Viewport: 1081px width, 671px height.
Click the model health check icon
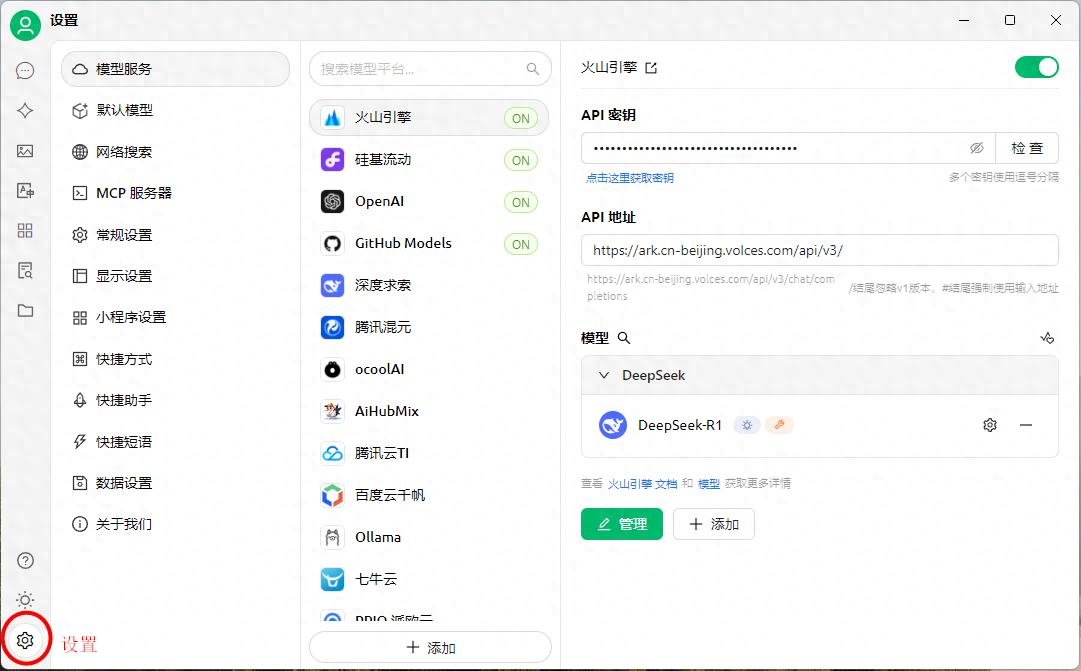[x=1047, y=338]
